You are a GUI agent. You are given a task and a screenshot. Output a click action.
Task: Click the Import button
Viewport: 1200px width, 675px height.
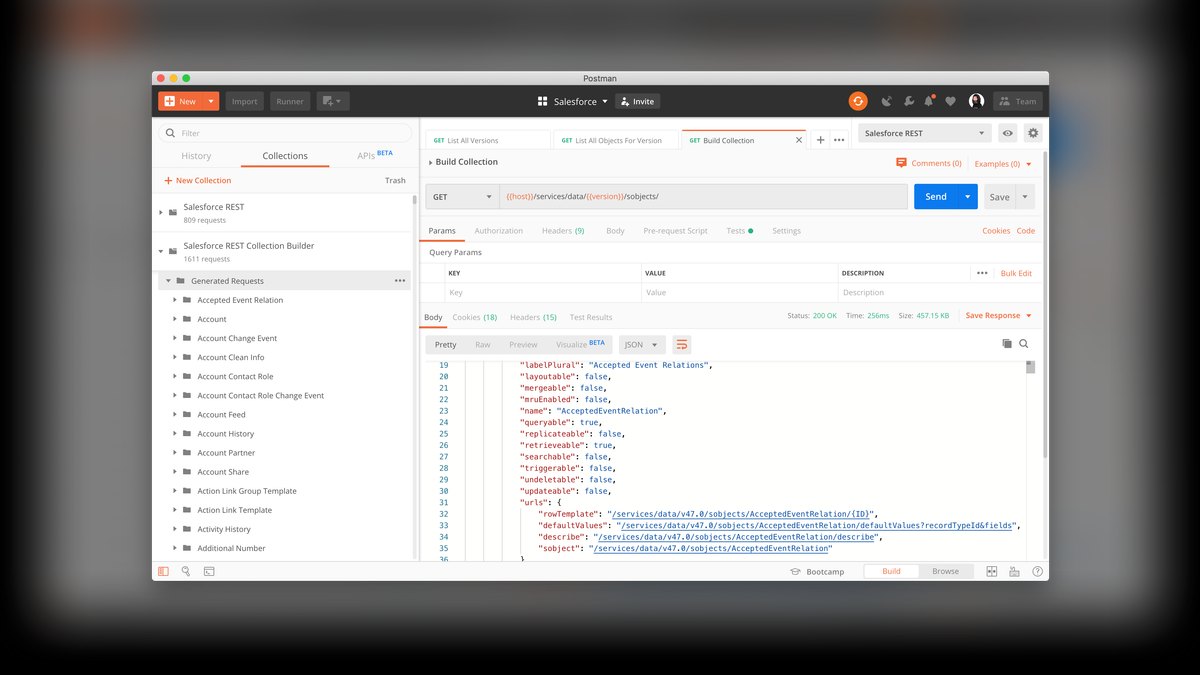(244, 101)
